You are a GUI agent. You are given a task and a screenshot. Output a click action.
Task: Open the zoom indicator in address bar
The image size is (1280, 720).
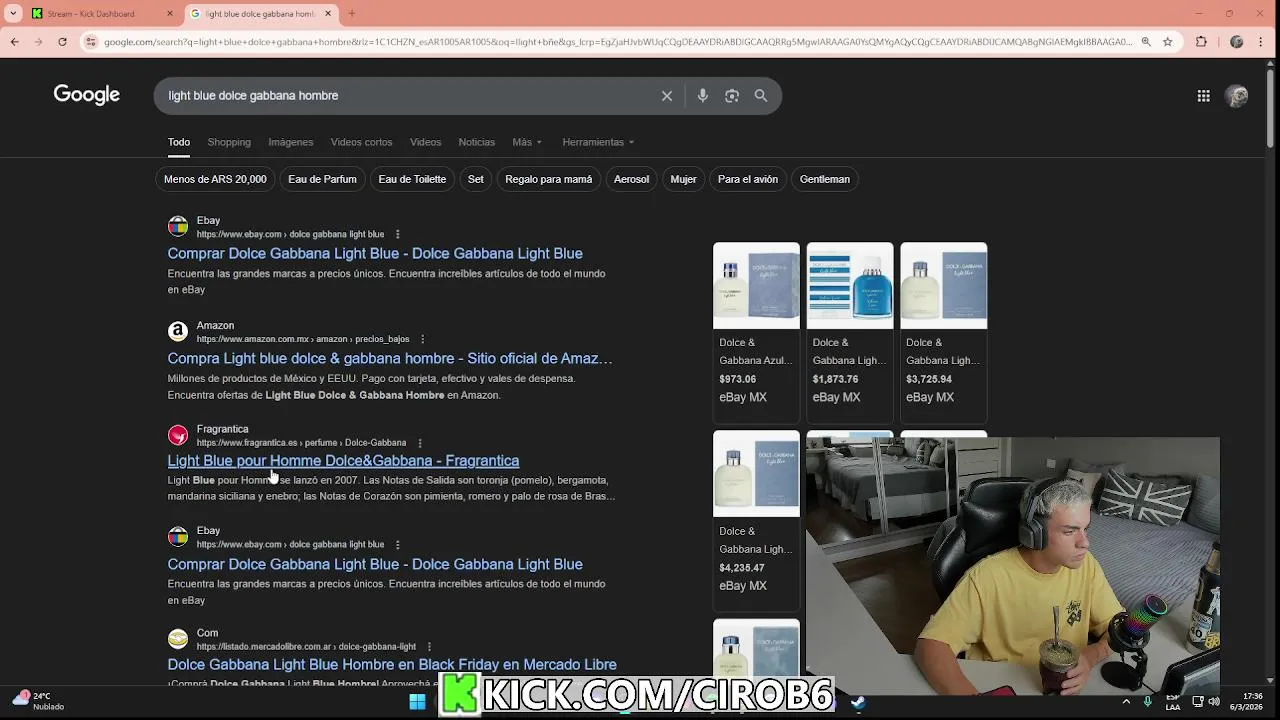[x=1146, y=42]
